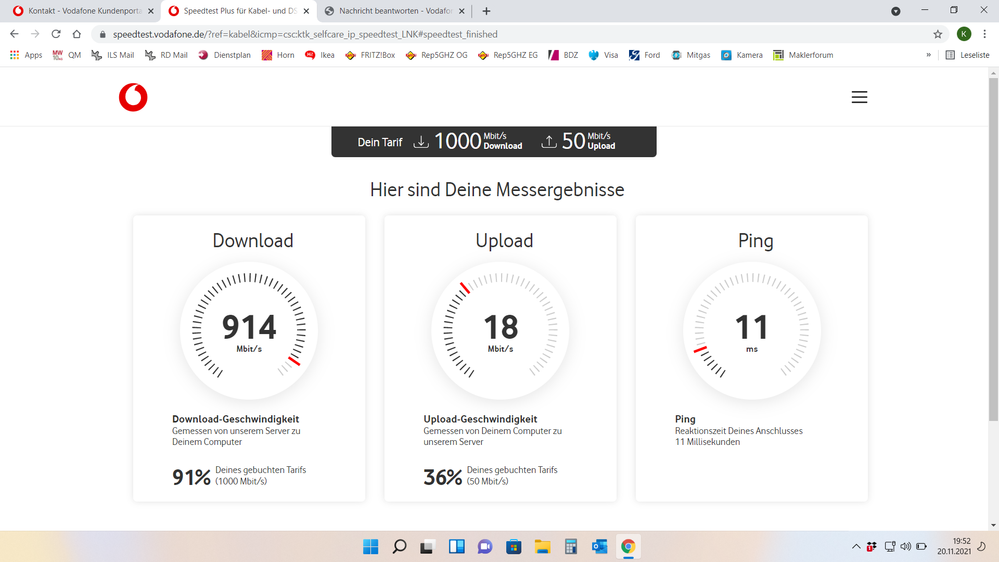
Task: Open the tab search dropdown
Action: tap(896, 11)
